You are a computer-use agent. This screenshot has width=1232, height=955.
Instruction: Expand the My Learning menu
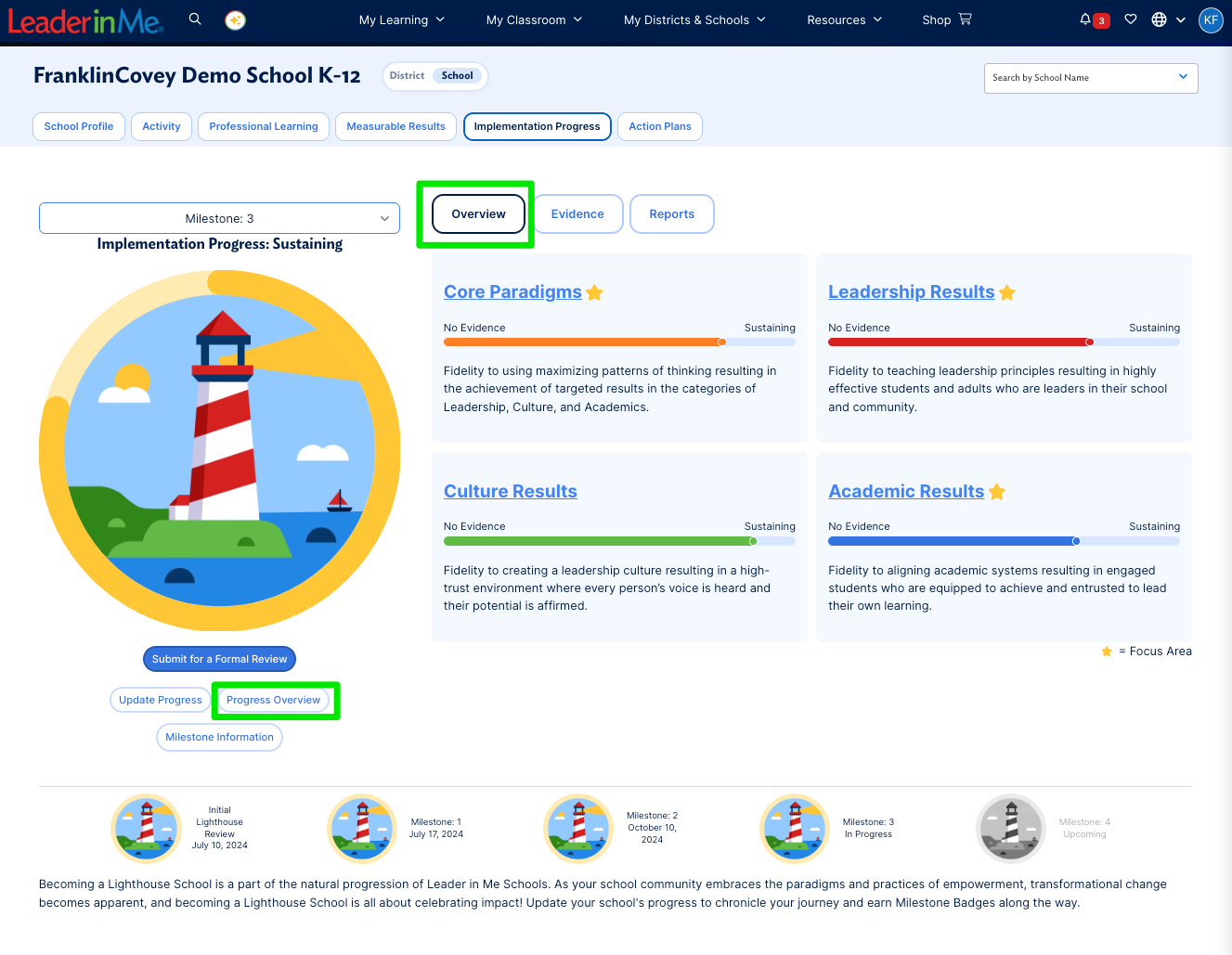pyautogui.click(x=402, y=19)
